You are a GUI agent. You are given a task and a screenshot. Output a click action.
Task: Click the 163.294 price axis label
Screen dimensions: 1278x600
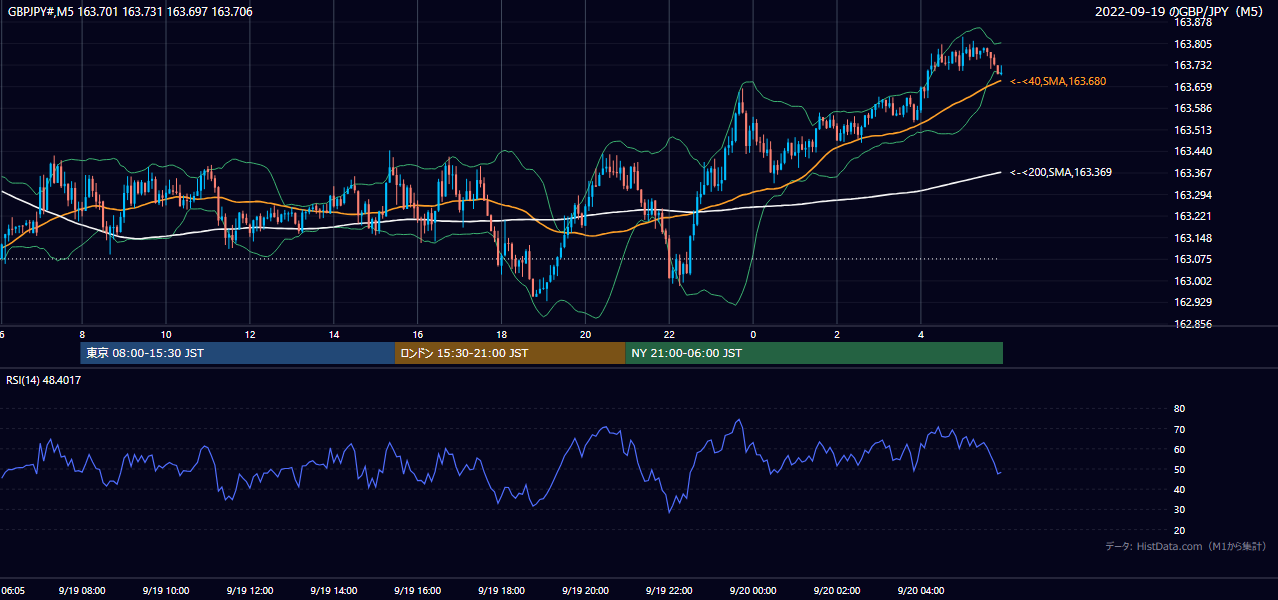pos(1192,194)
